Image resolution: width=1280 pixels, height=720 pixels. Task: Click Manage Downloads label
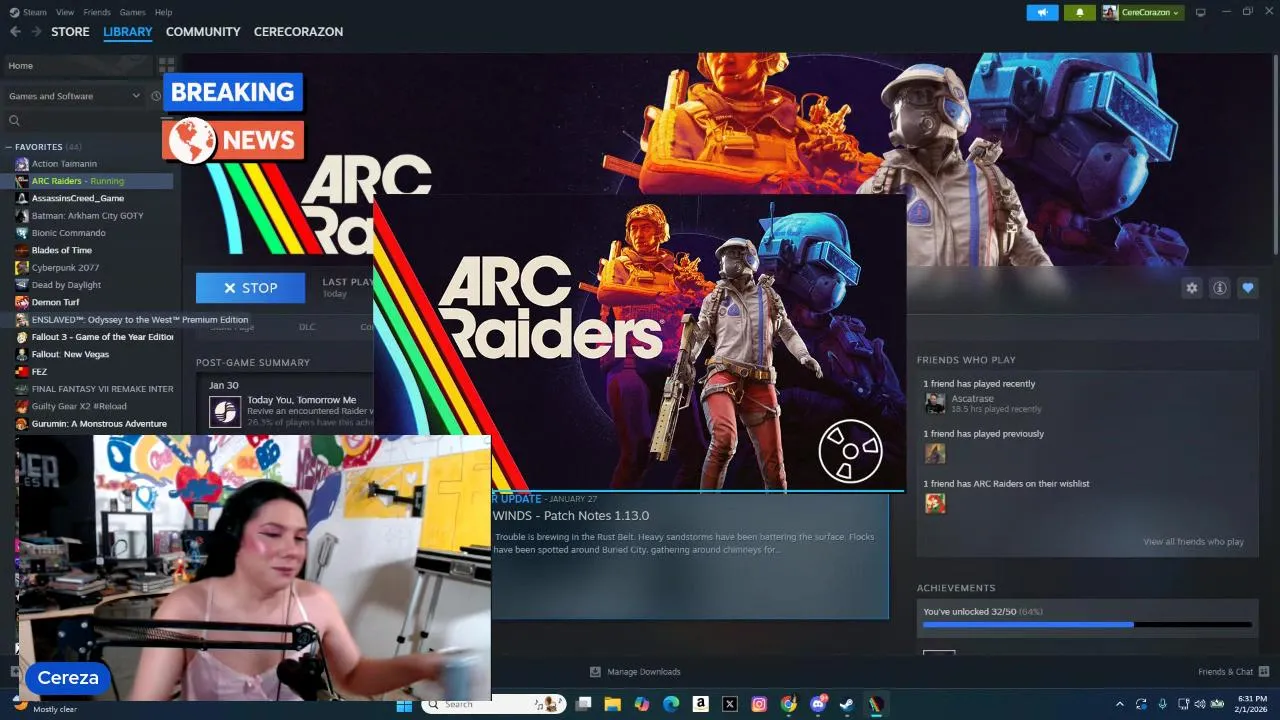pyautogui.click(x=644, y=672)
